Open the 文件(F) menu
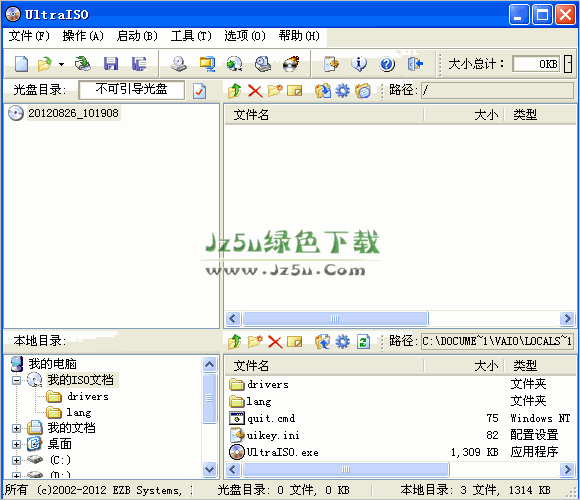This screenshot has width=580, height=500. pyautogui.click(x=29, y=36)
